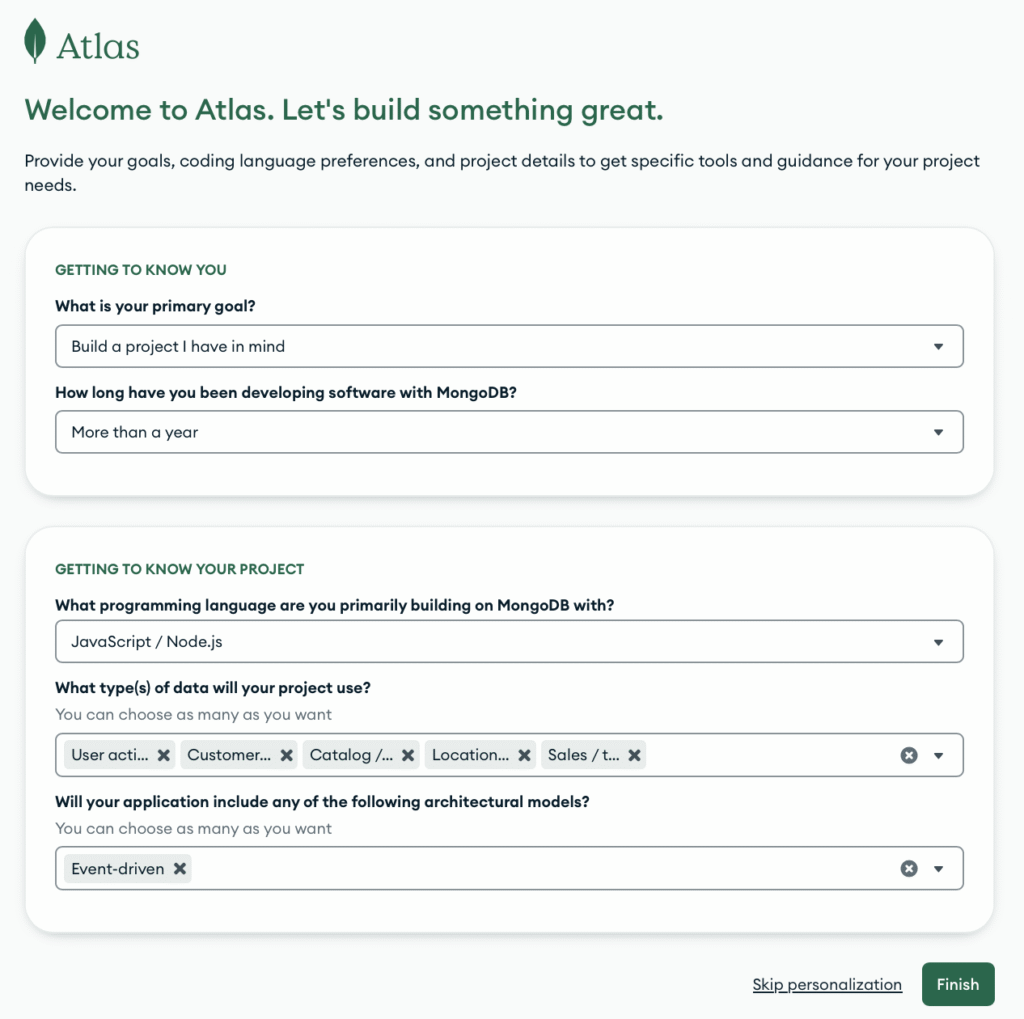Remove the User activity data tag
The image size is (1024, 1019).
click(x=164, y=755)
